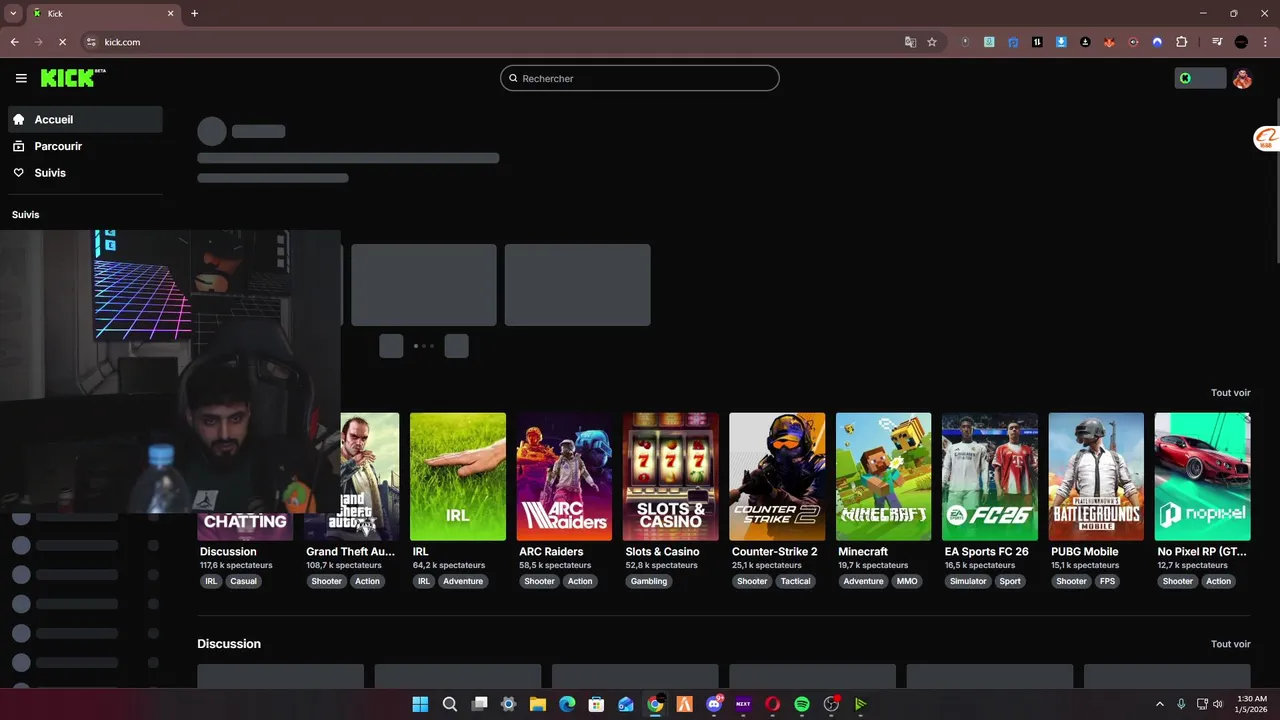
Task: Open the Slots & Casino category thumbnail
Action: coord(671,477)
